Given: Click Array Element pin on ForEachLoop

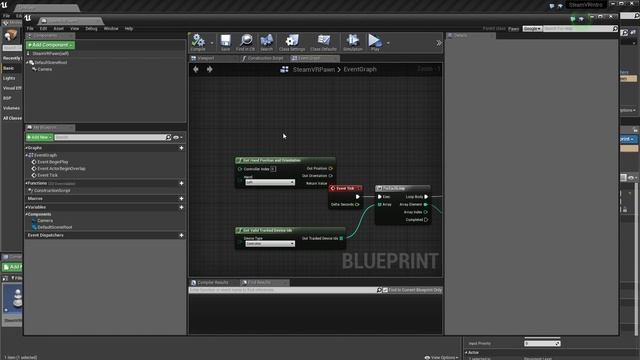Looking at the screenshot, I should [x=426, y=204].
